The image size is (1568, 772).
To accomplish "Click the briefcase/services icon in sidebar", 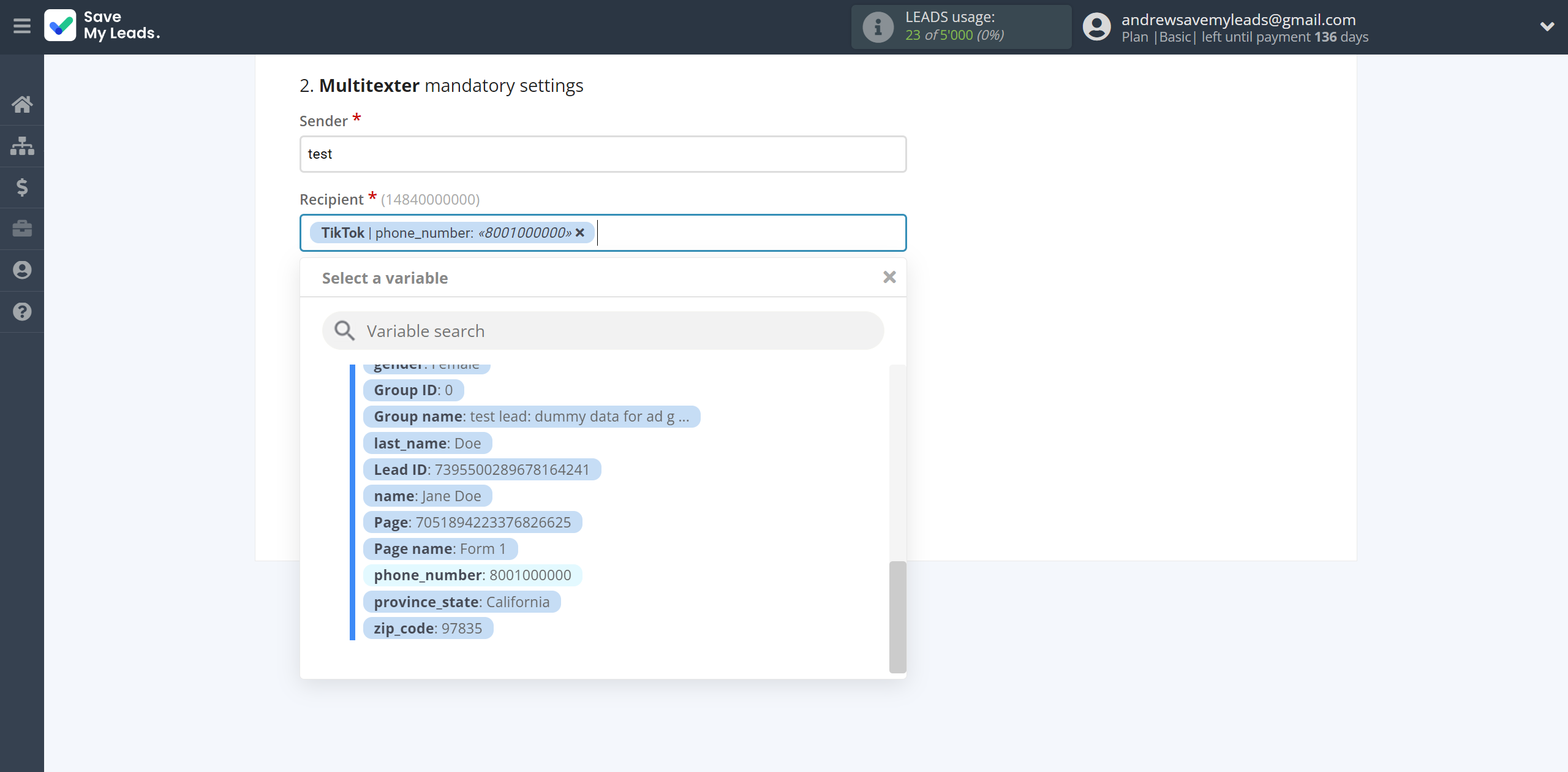I will click(x=22, y=228).
